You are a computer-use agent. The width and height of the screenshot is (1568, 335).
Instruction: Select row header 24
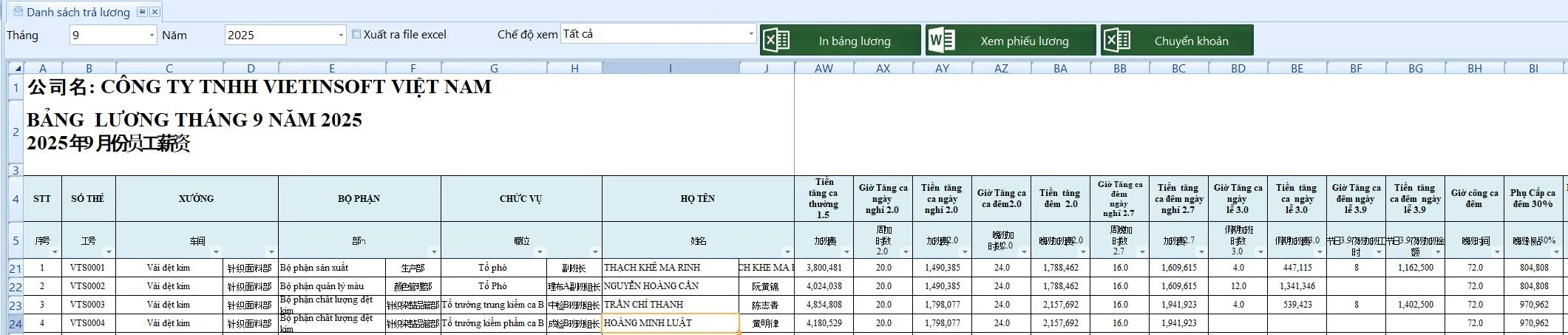pos(16,323)
